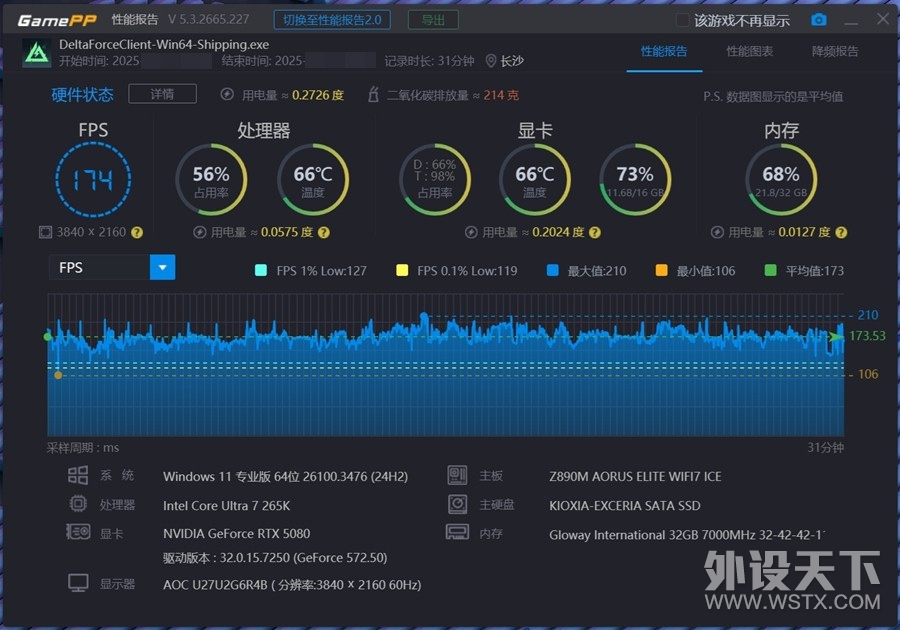Click the power usage icon beside 用电量 0.2726
900x630 pixels.
click(x=227, y=94)
